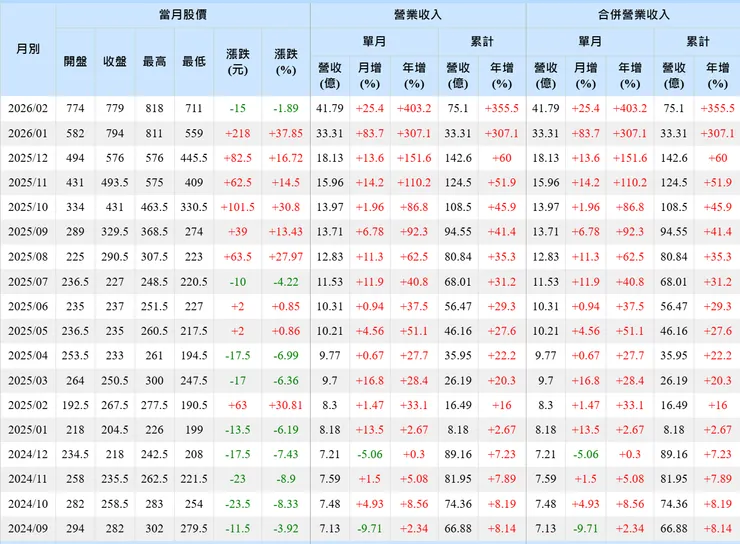
Task: Select the 2025/09 month row label
Action: (28, 232)
